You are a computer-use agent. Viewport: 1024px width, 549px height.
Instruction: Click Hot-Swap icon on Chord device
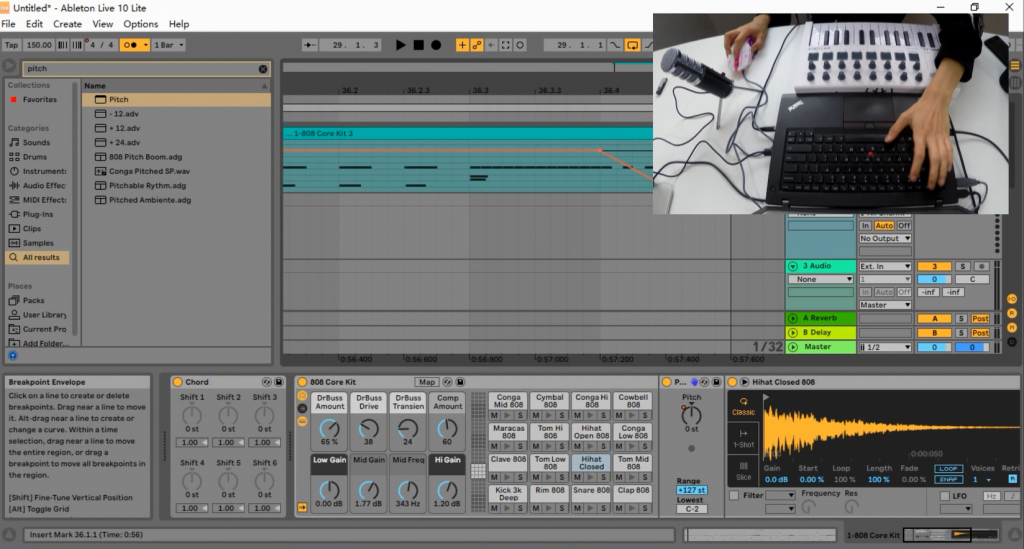click(266, 382)
